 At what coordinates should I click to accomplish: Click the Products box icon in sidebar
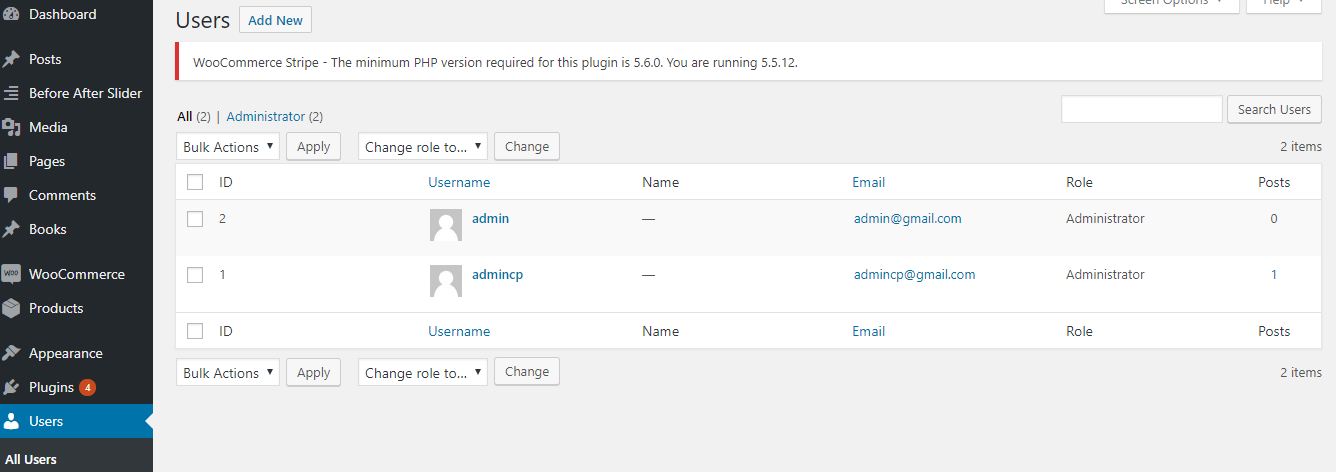tap(12, 308)
